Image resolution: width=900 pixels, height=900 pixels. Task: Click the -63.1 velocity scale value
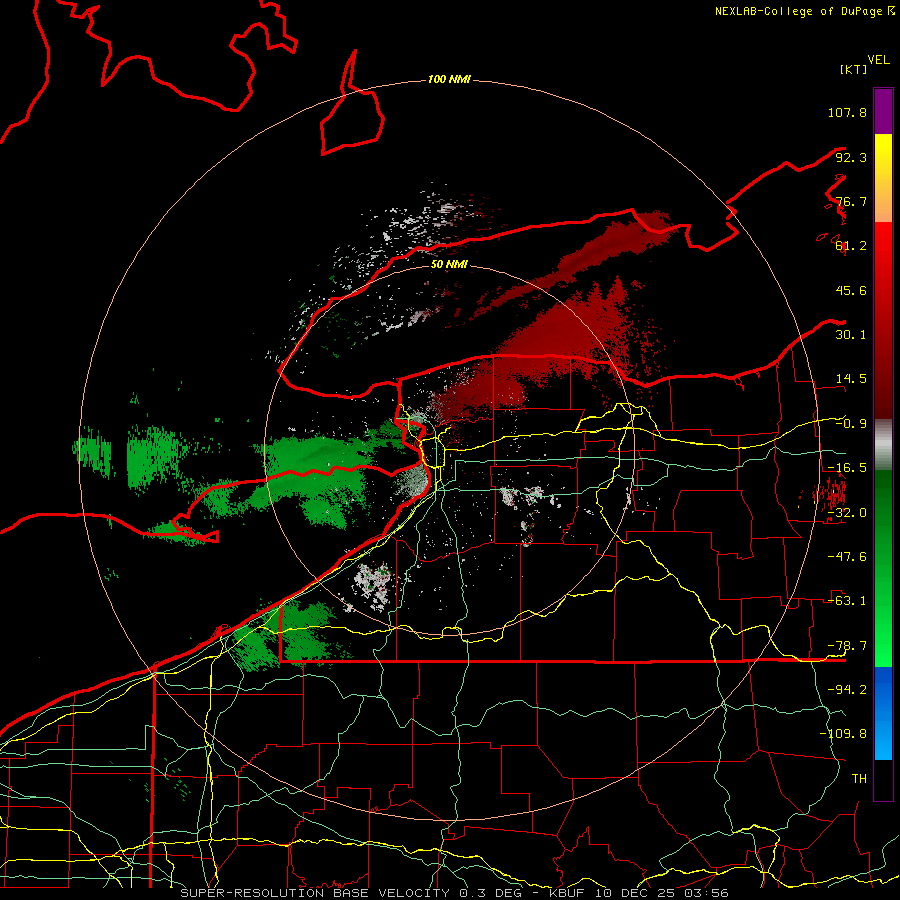pyautogui.click(x=847, y=601)
